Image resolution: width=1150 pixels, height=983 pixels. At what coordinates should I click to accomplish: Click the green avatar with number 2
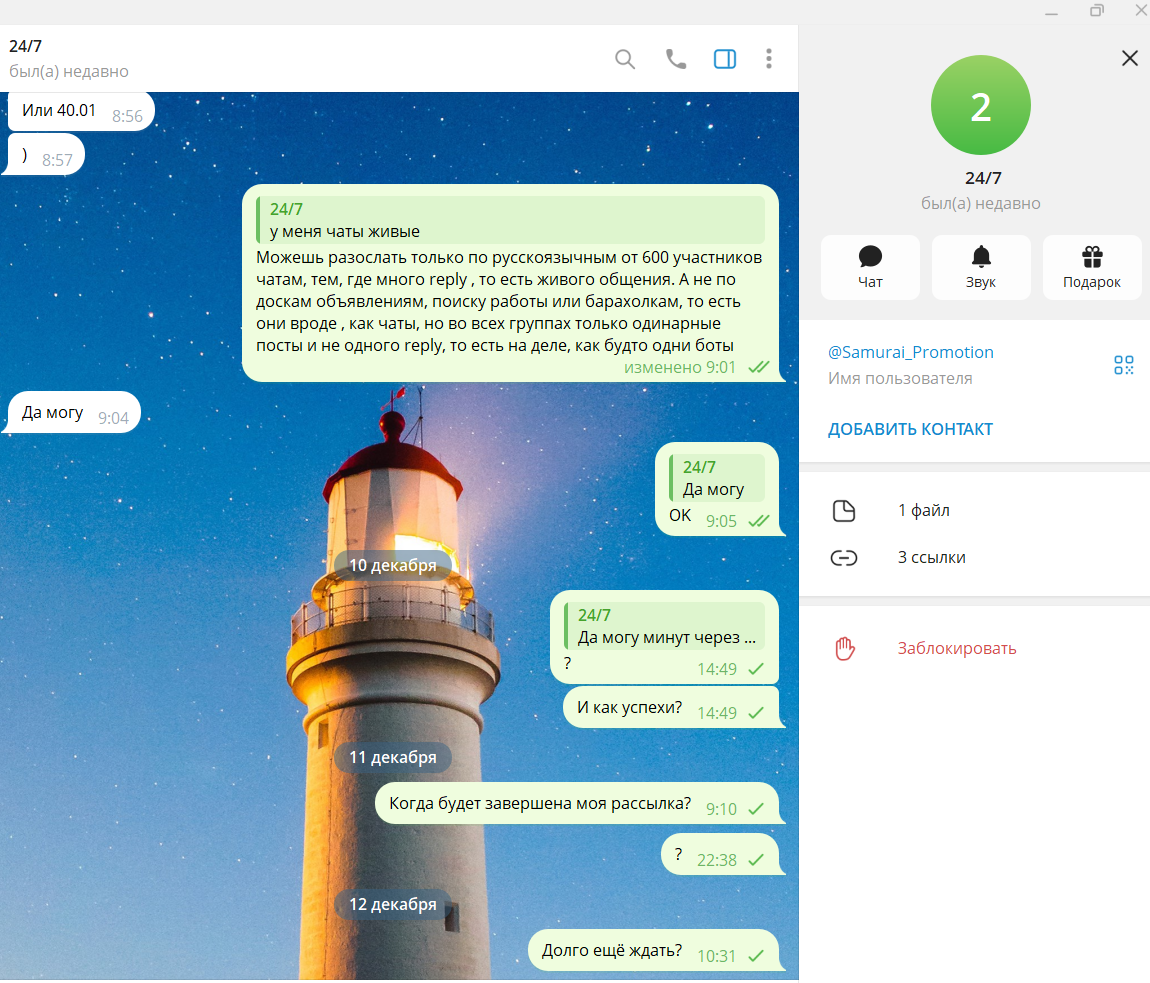[x=980, y=106]
